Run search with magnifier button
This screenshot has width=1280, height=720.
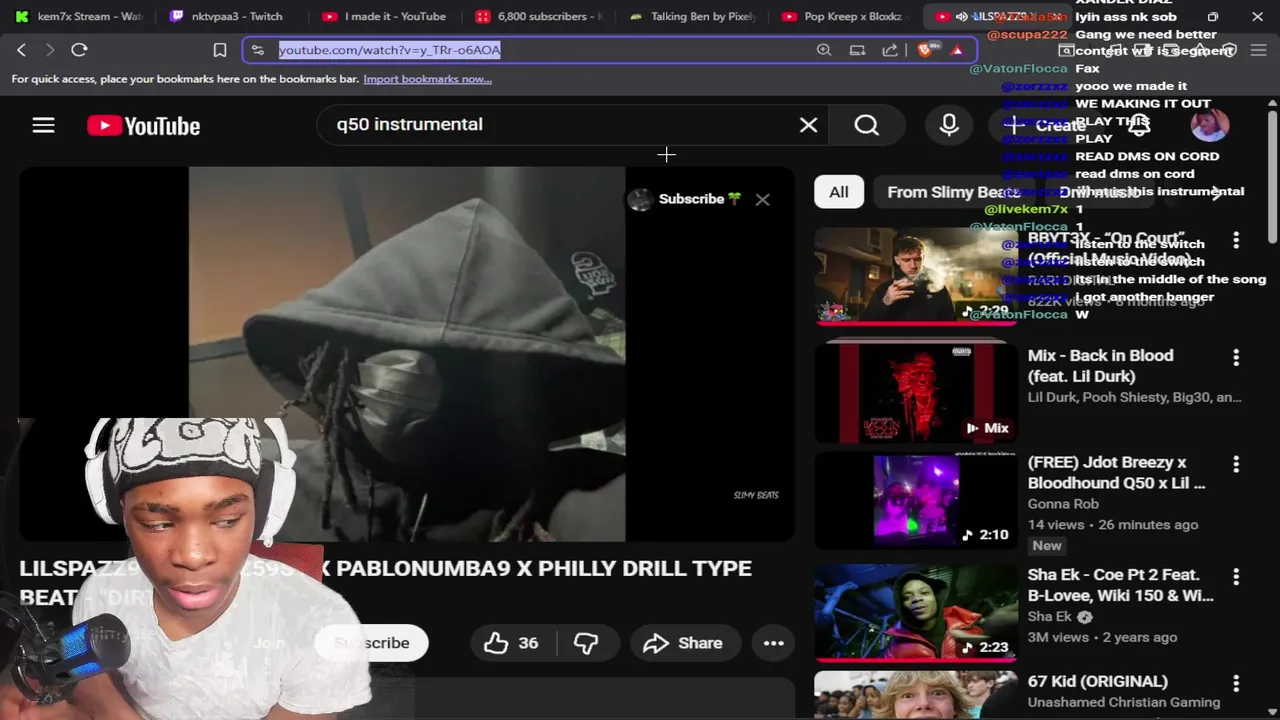click(x=867, y=125)
